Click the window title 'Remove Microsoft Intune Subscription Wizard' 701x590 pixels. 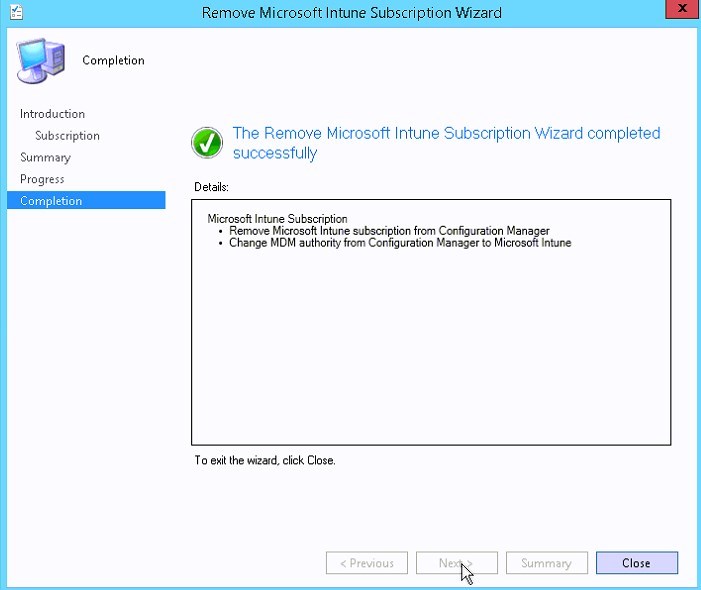[351, 13]
